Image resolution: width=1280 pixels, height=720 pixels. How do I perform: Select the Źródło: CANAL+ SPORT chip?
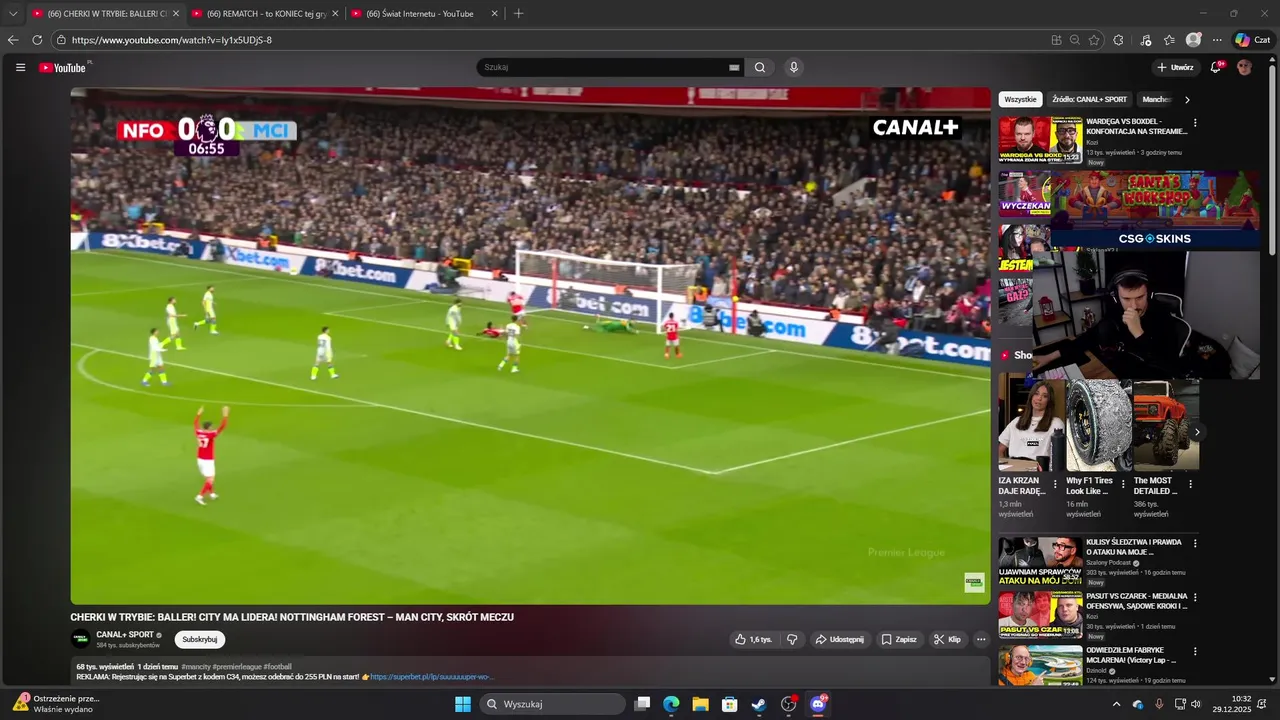(1089, 100)
